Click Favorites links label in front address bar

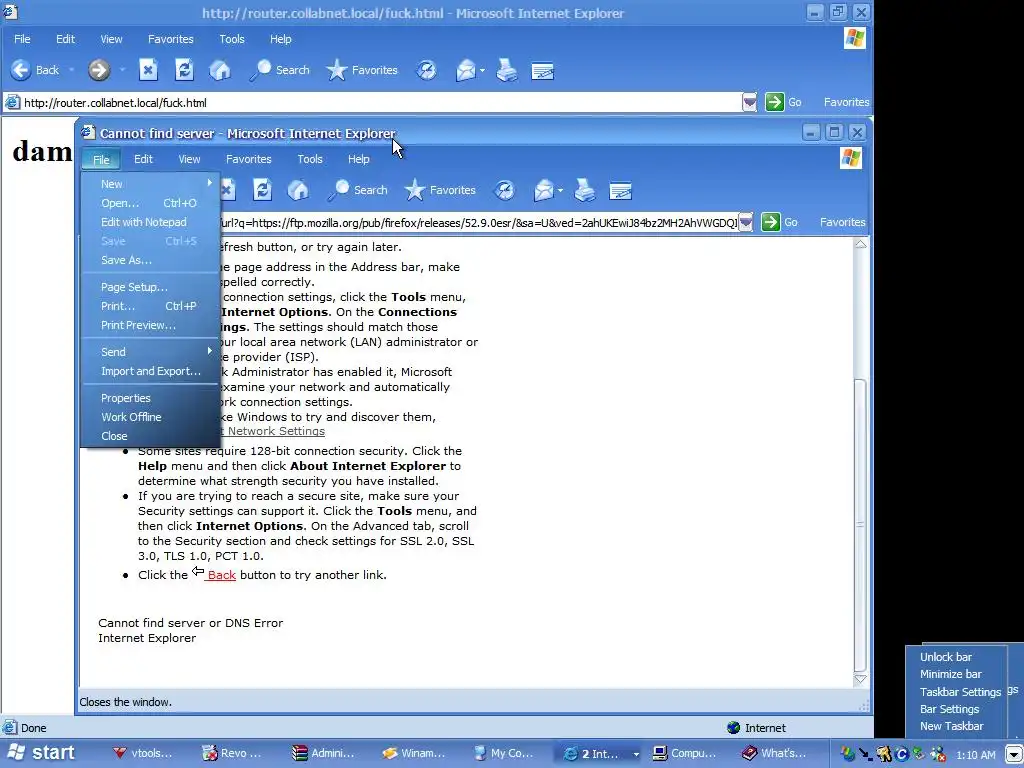(842, 222)
